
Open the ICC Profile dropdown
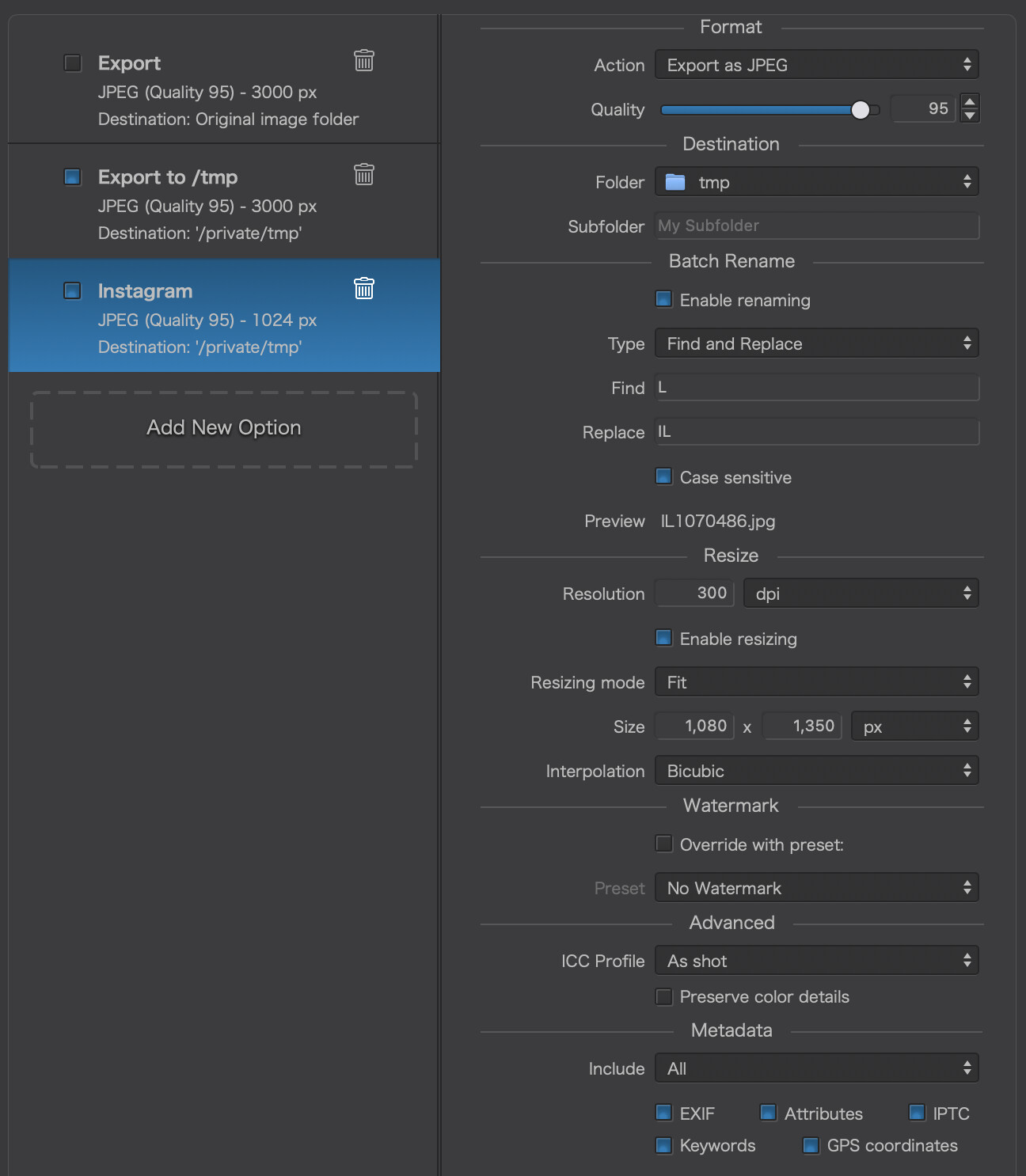point(816,961)
